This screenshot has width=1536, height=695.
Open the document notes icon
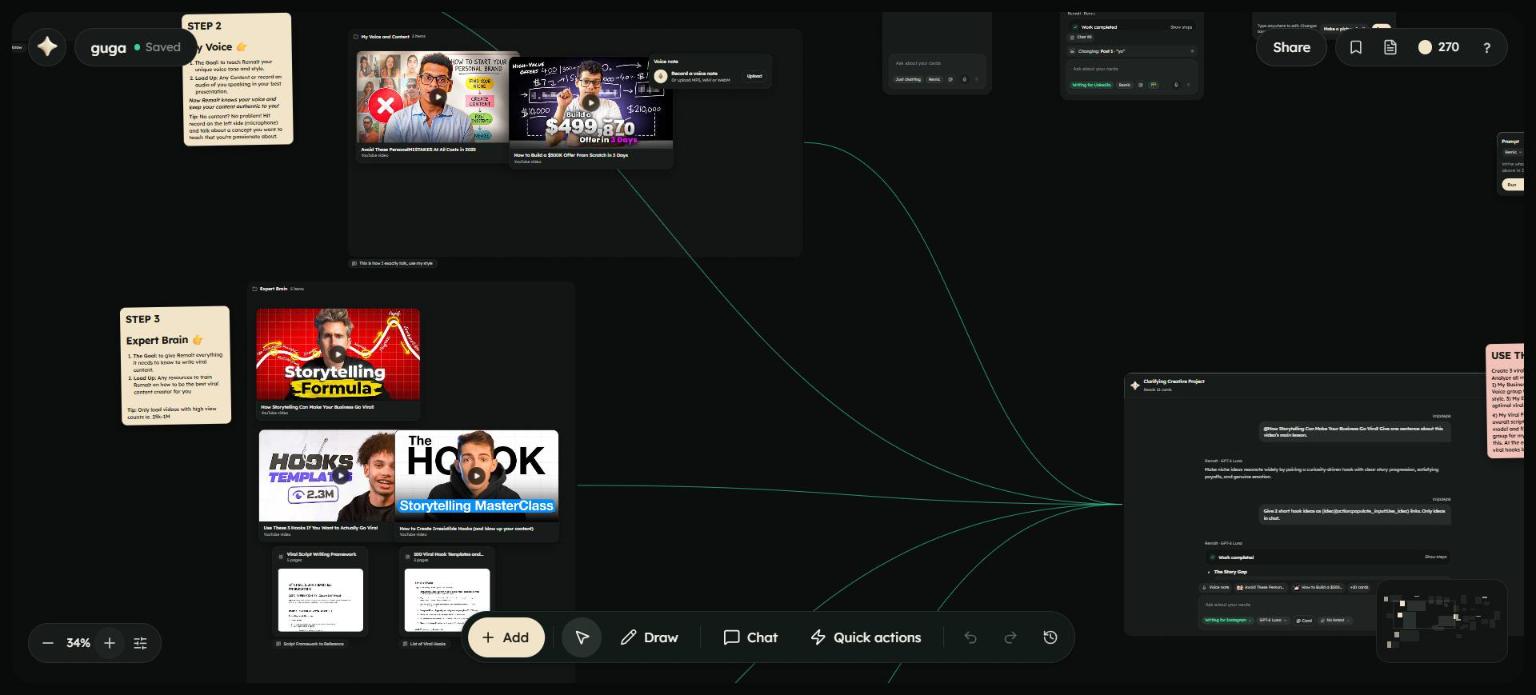[1390, 47]
